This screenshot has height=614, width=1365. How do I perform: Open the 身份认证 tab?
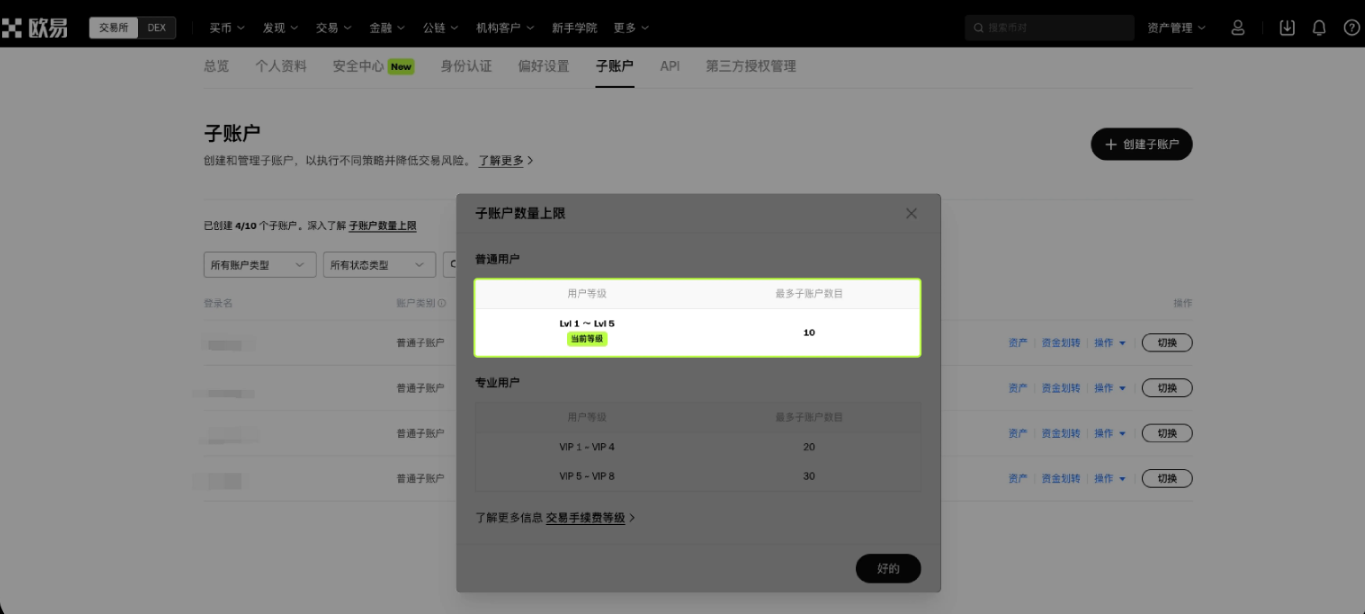(x=466, y=66)
